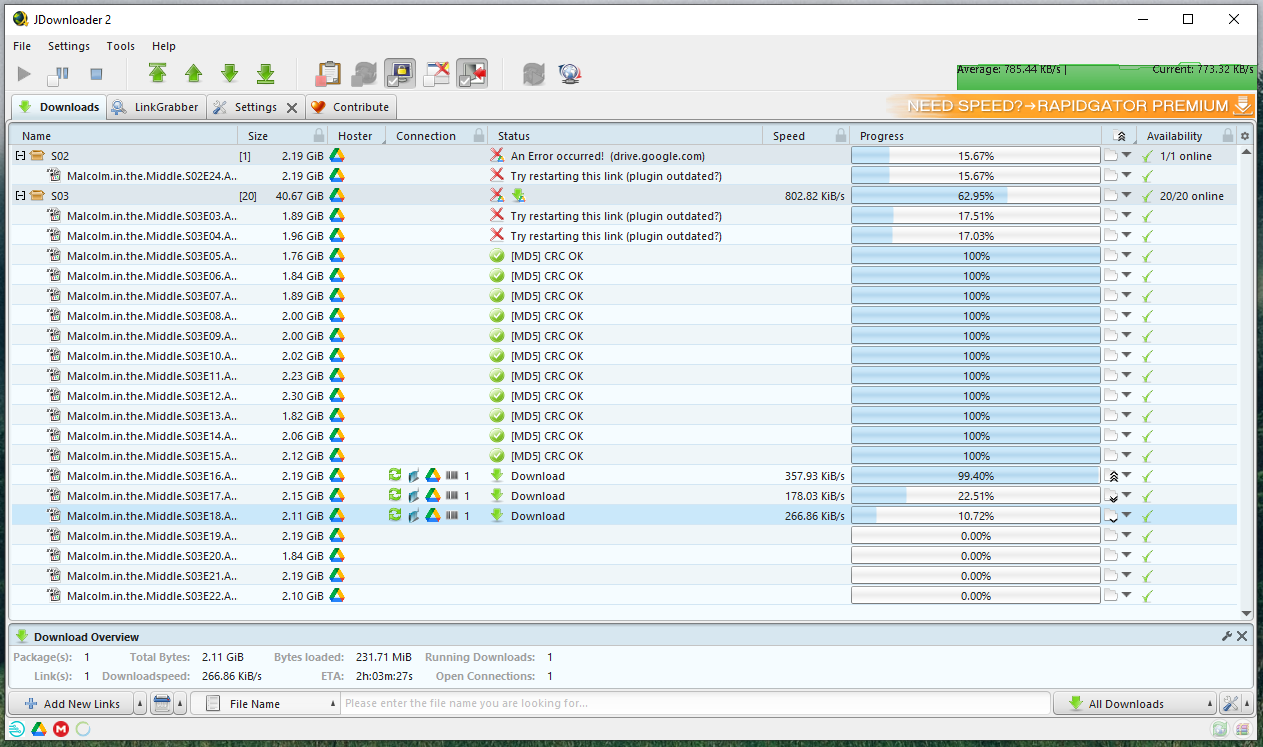Toggle the Clipboard Observer button
This screenshot has height=747, width=1263.
click(x=328, y=73)
